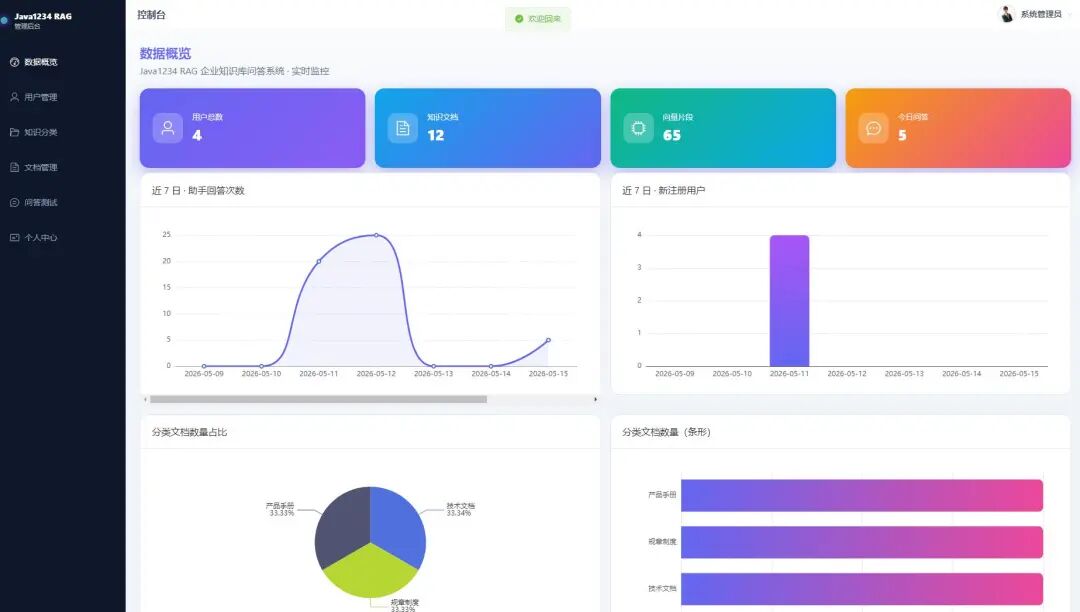Viewport: 1080px width, 612px height.
Task: Click chart title '分类文档数量占比'
Action: pos(189,432)
